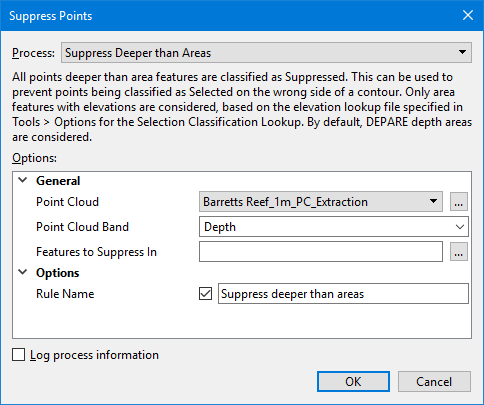Select the bold General group header
Viewport: 484px width, 405px height.
[x=58, y=181]
